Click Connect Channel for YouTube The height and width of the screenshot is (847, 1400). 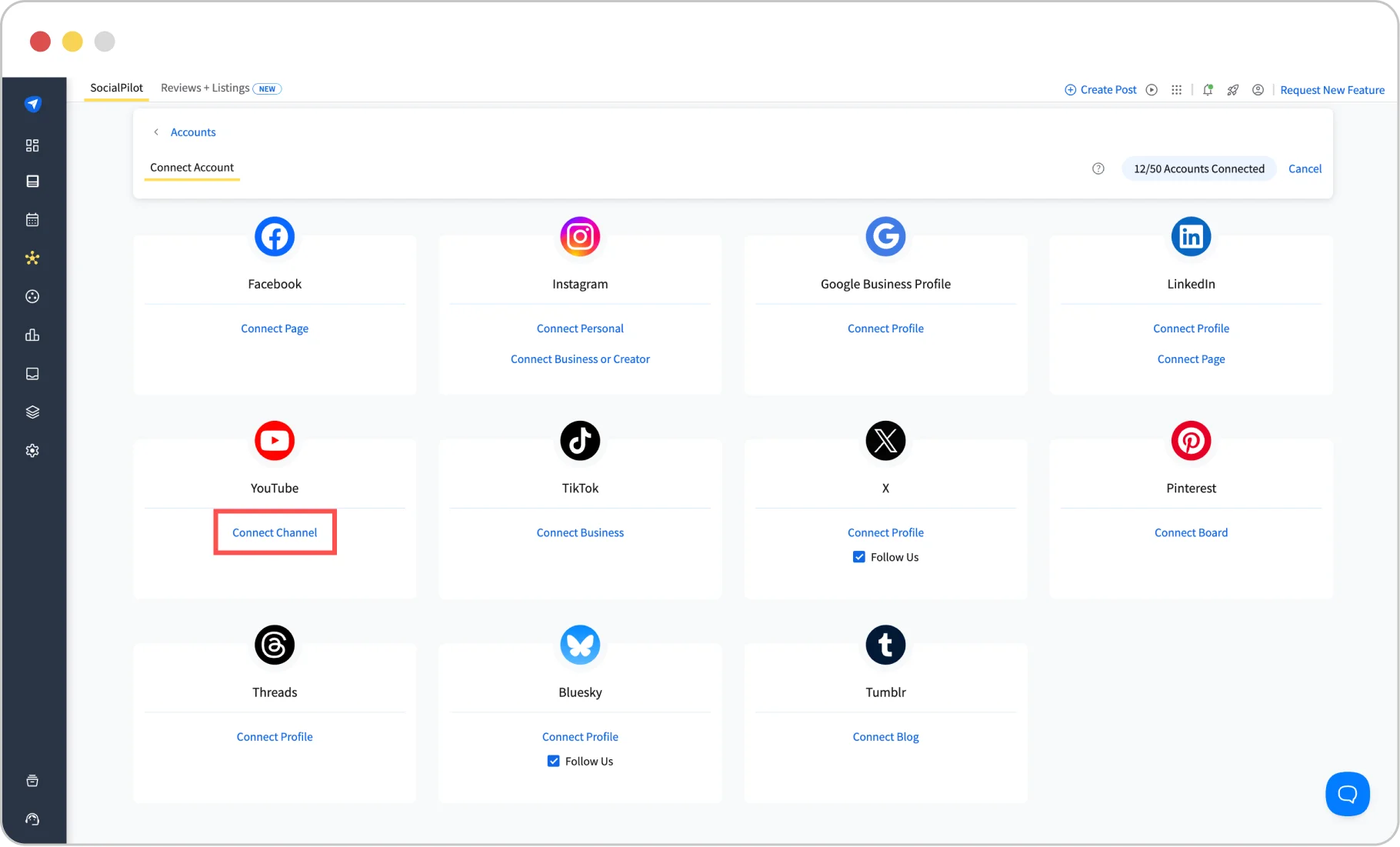[x=275, y=532]
